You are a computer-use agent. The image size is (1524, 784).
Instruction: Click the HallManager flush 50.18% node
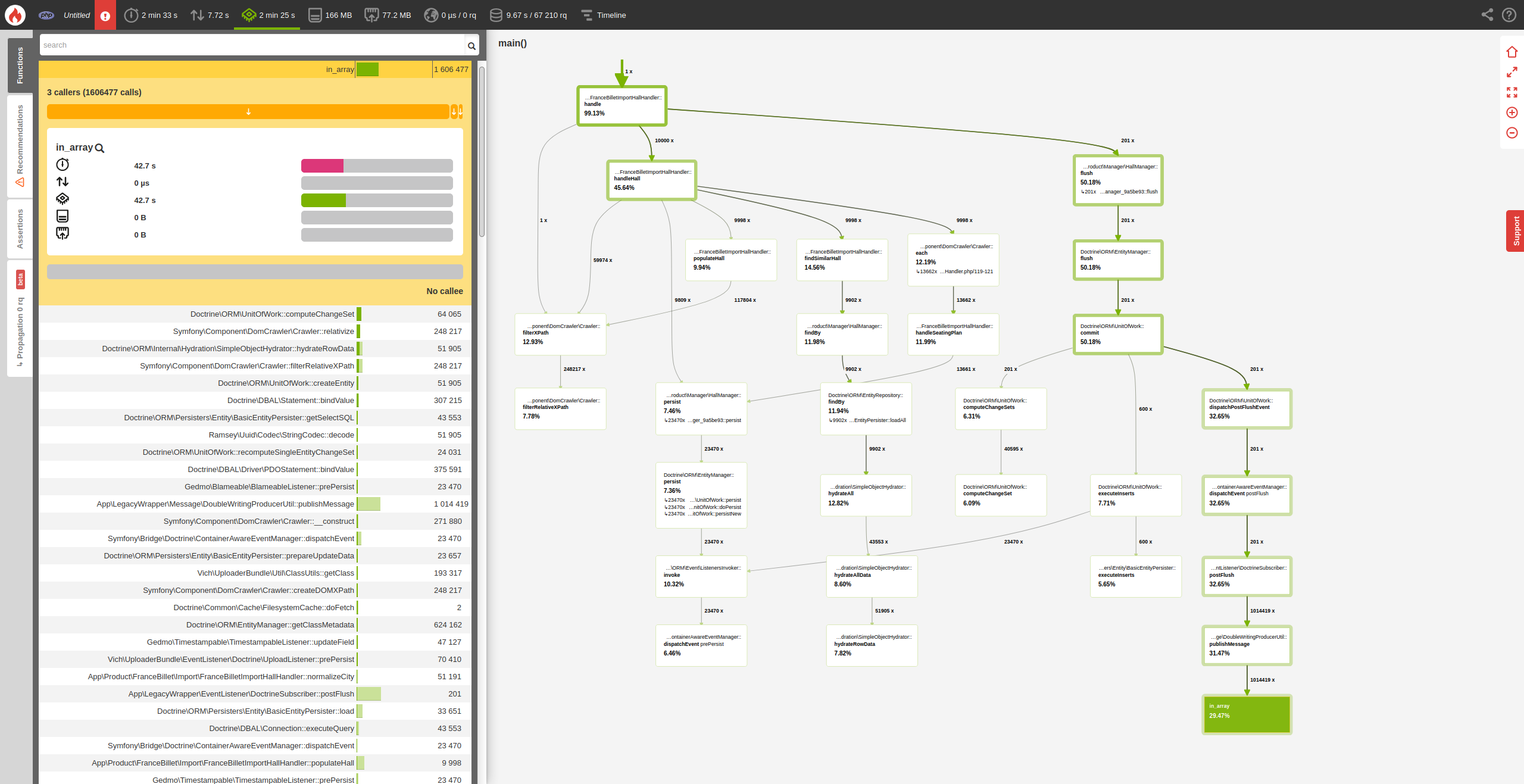(x=1117, y=180)
